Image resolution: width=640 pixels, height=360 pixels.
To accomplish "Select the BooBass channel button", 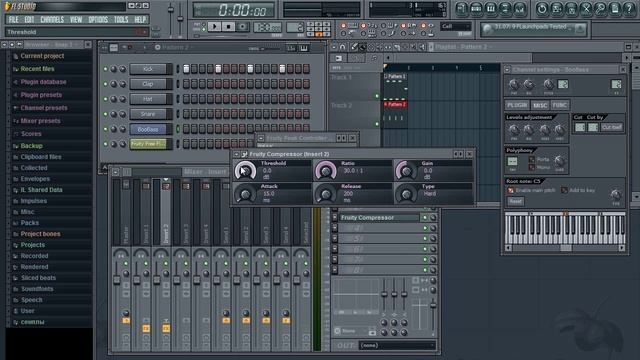I will [148, 129].
